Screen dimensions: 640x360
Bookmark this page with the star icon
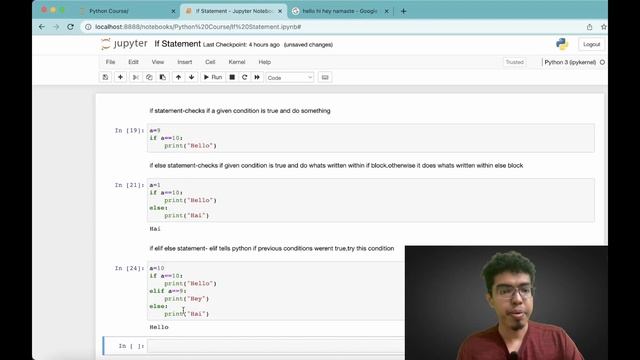click(x=604, y=27)
